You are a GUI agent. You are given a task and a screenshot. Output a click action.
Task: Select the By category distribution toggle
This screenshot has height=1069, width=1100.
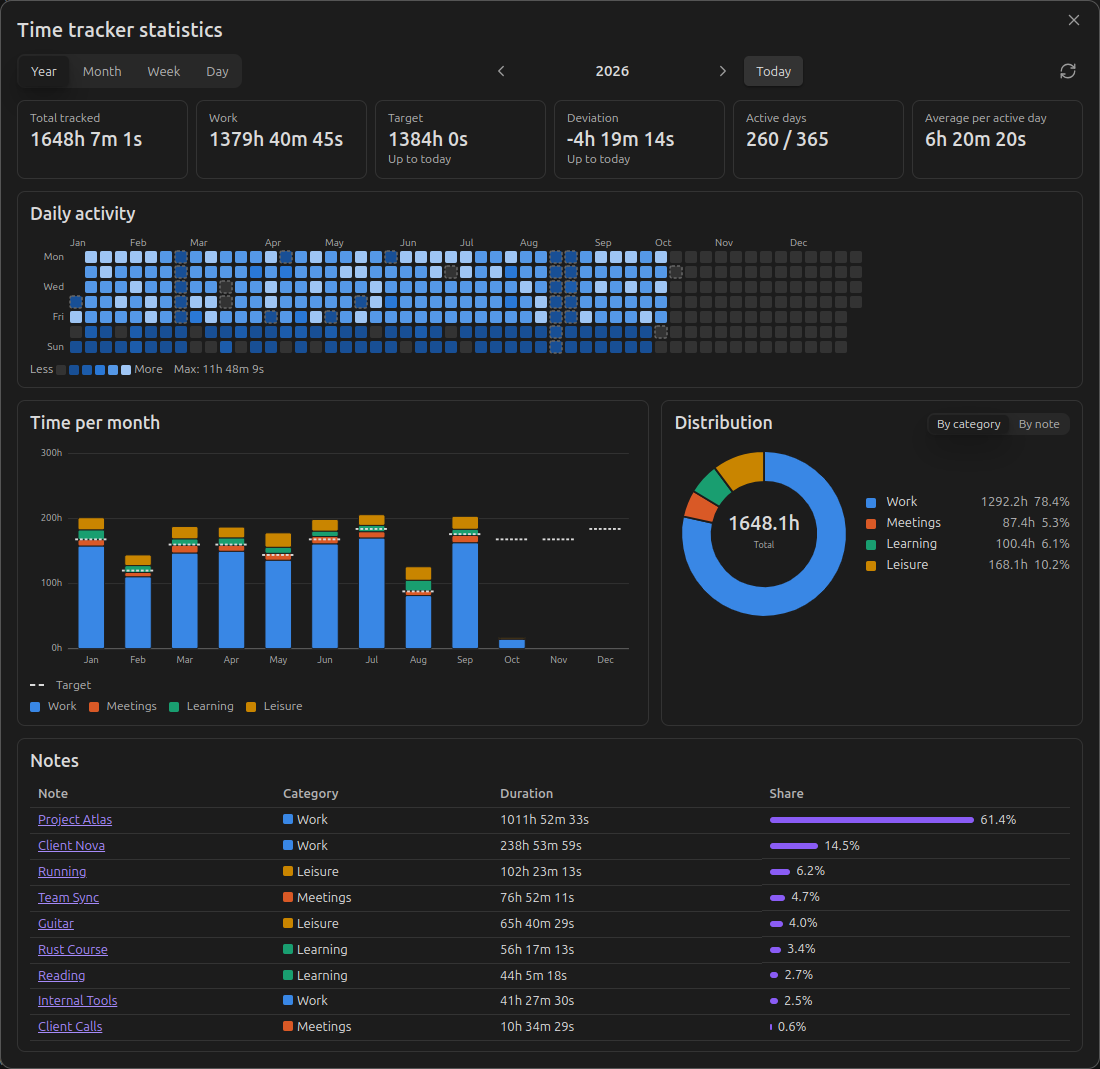pyautogui.click(x=968, y=424)
